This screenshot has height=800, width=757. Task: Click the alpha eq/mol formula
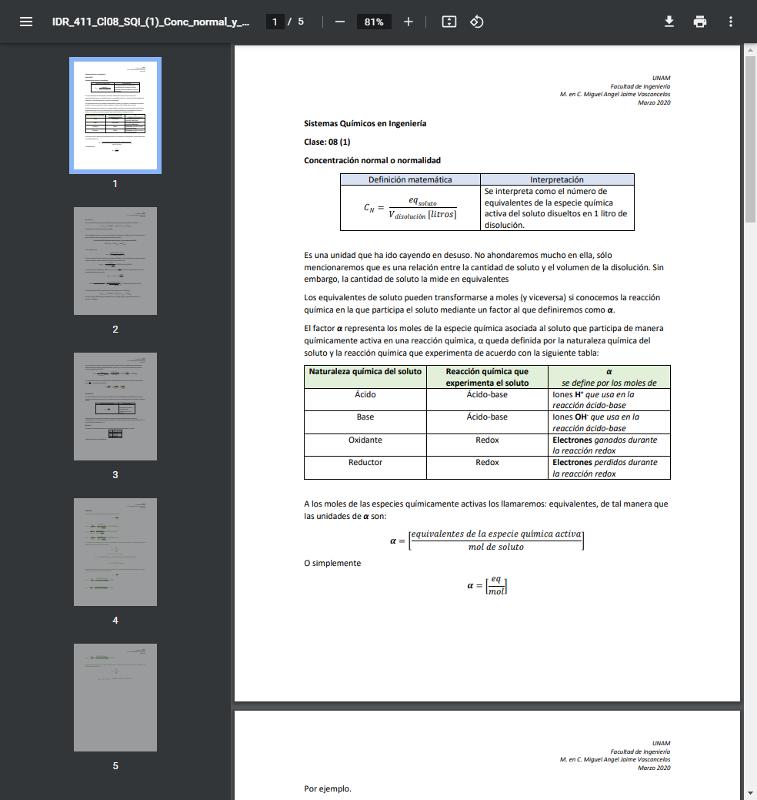tap(487, 586)
